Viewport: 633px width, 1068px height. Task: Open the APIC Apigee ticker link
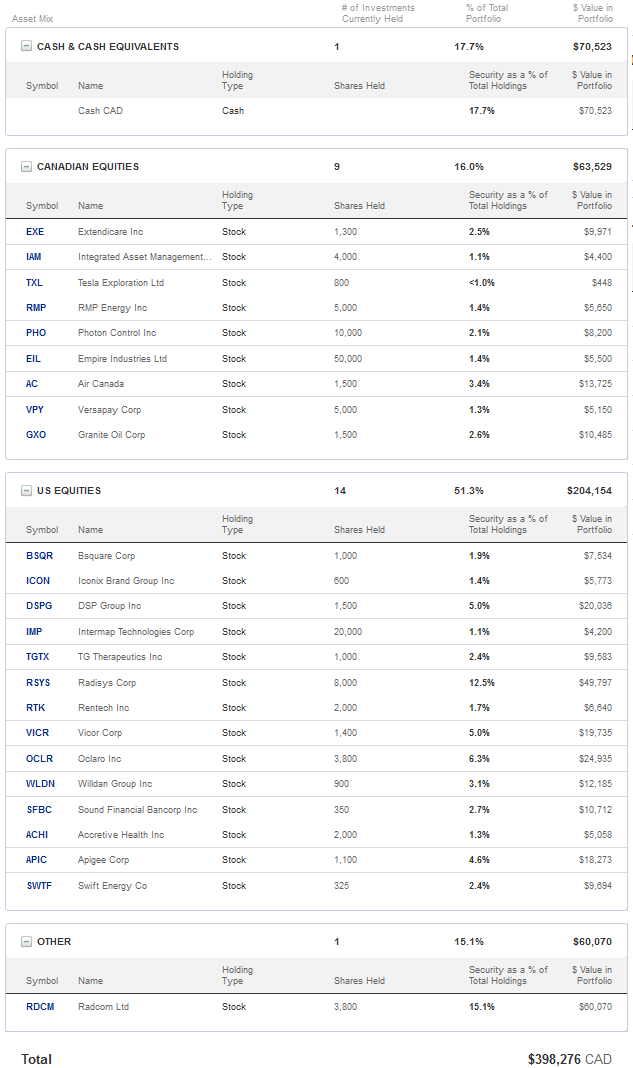(37, 860)
